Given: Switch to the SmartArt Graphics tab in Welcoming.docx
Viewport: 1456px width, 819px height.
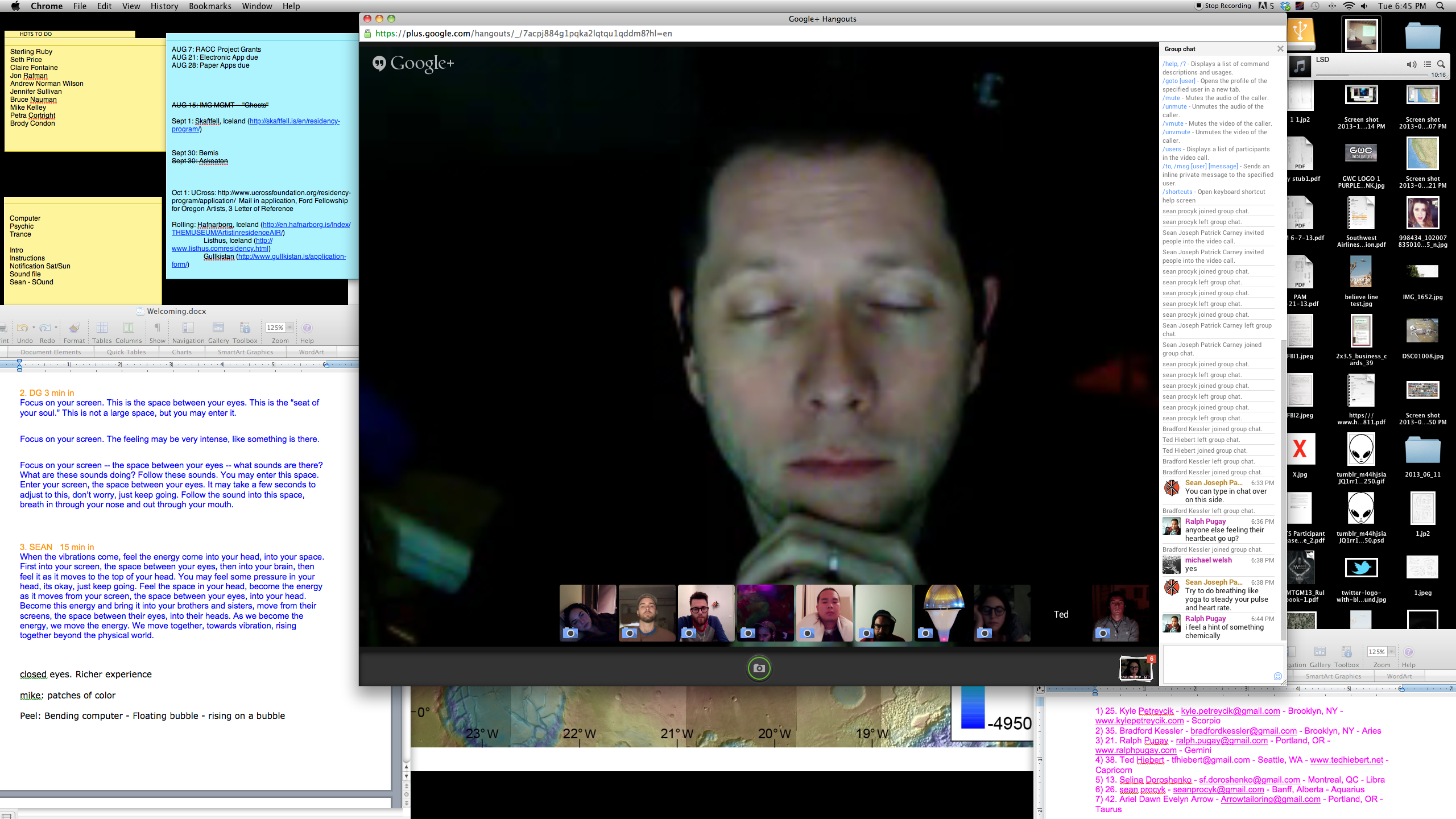Looking at the screenshot, I should click(245, 352).
